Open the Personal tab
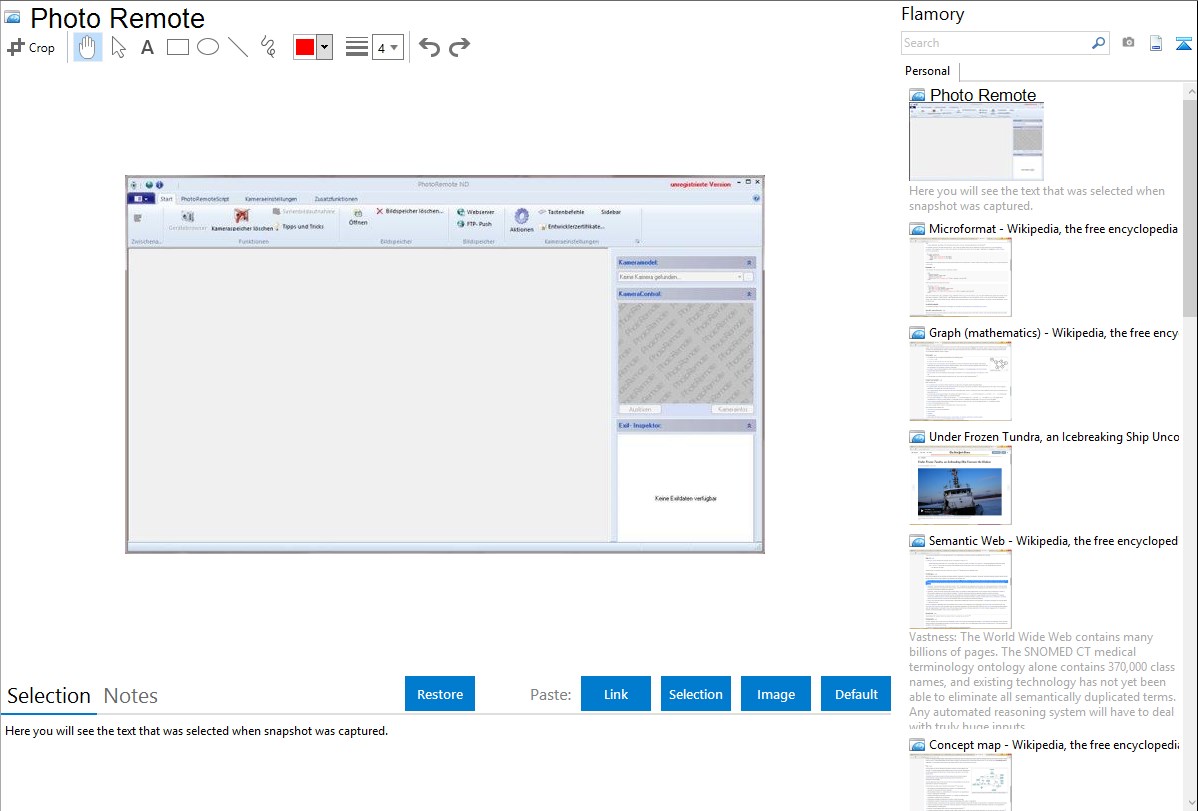 coord(927,71)
